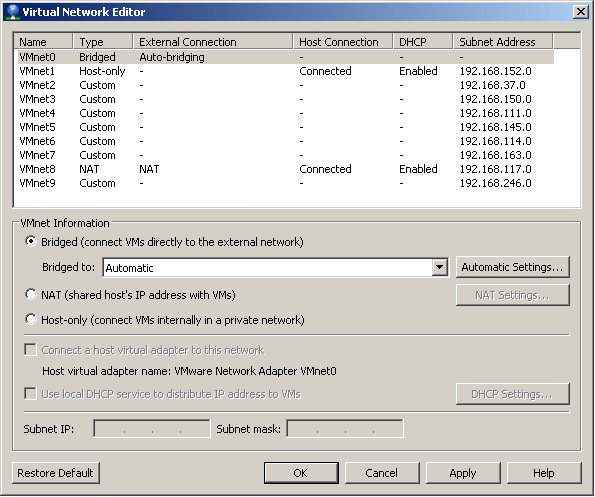The height and width of the screenshot is (497, 595).
Task: Toggle Connect a host virtual adapter checkbox
Action: point(30,349)
